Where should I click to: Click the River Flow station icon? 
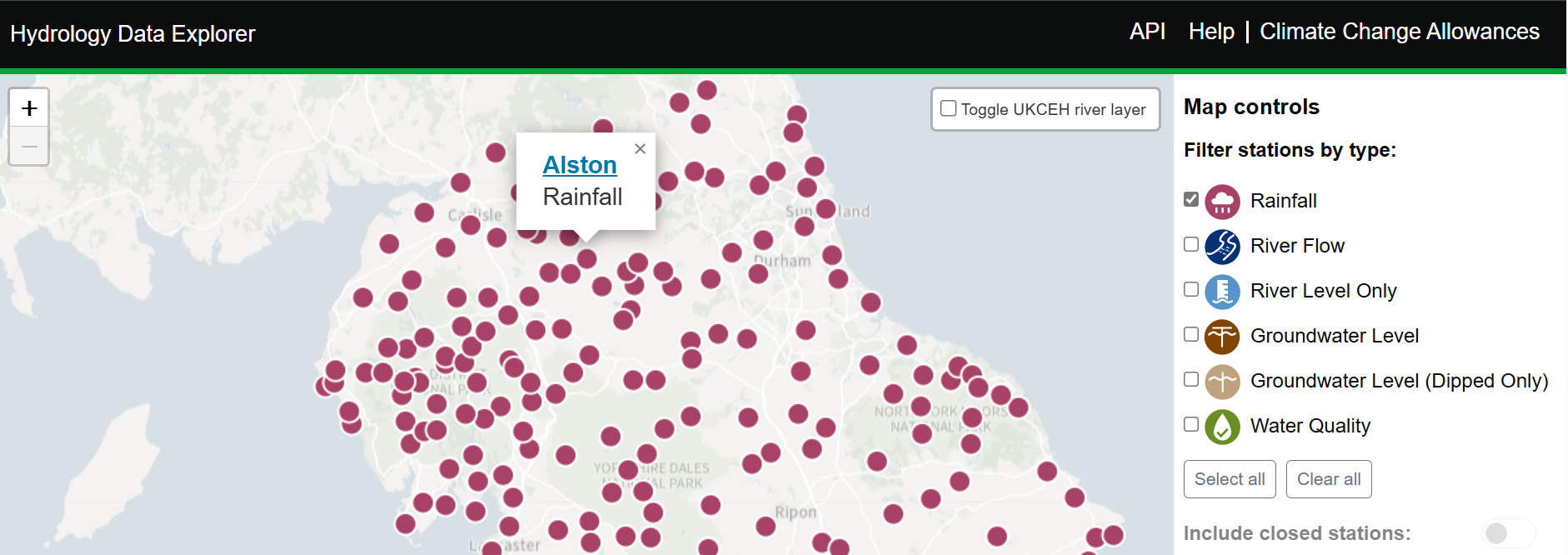(x=1222, y=247)
